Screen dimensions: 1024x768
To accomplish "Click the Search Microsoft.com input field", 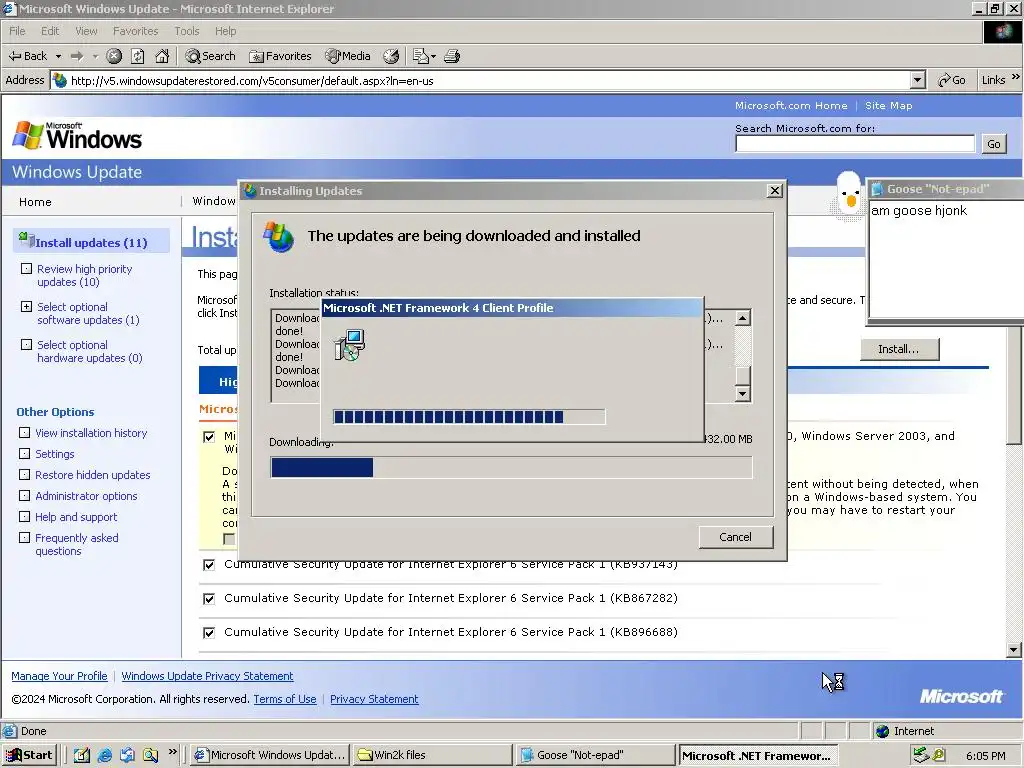I will click(x=855, y=144).
